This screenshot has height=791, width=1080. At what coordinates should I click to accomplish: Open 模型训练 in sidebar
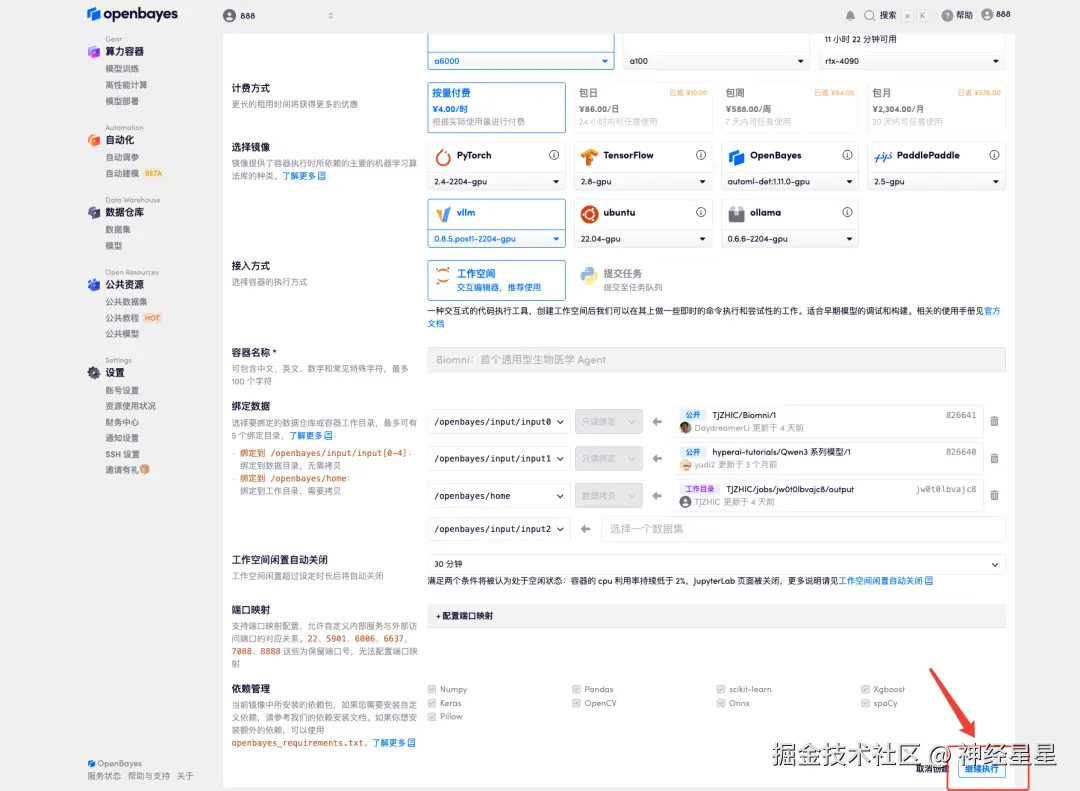click(122, 68)
